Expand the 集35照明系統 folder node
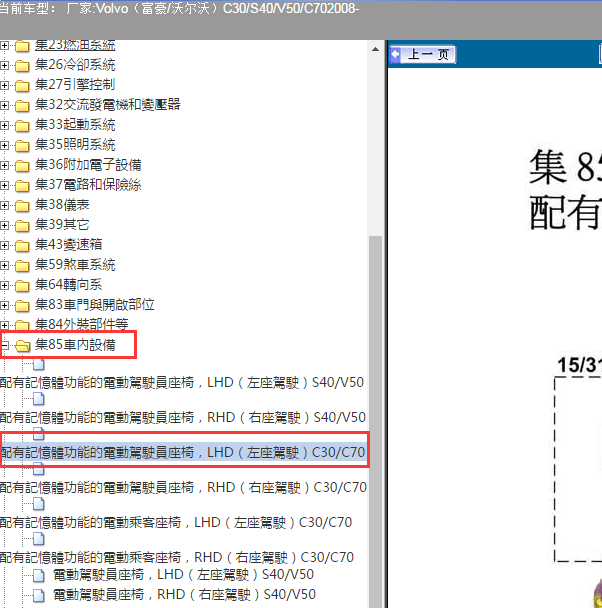This screenshot has width=602, height=608. [4, 145]
